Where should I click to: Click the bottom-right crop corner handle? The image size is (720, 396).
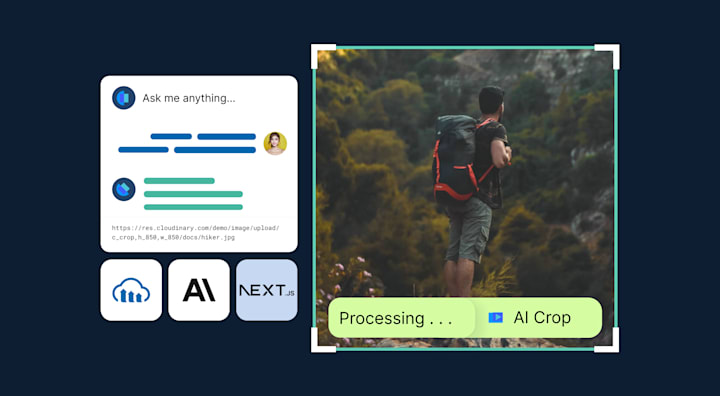(607, 340)
